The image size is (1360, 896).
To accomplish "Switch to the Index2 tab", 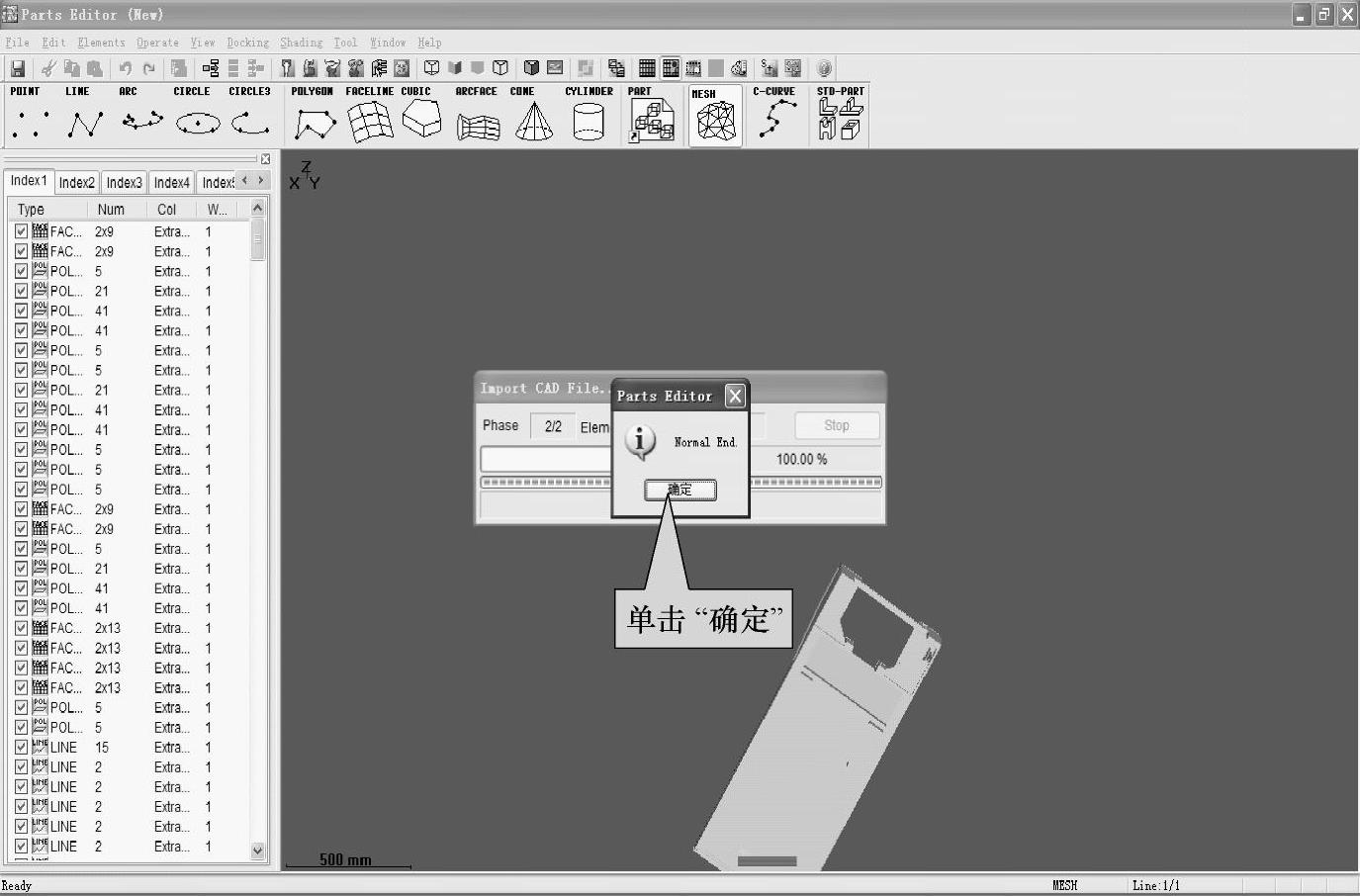I will click(x=76, y=182).
